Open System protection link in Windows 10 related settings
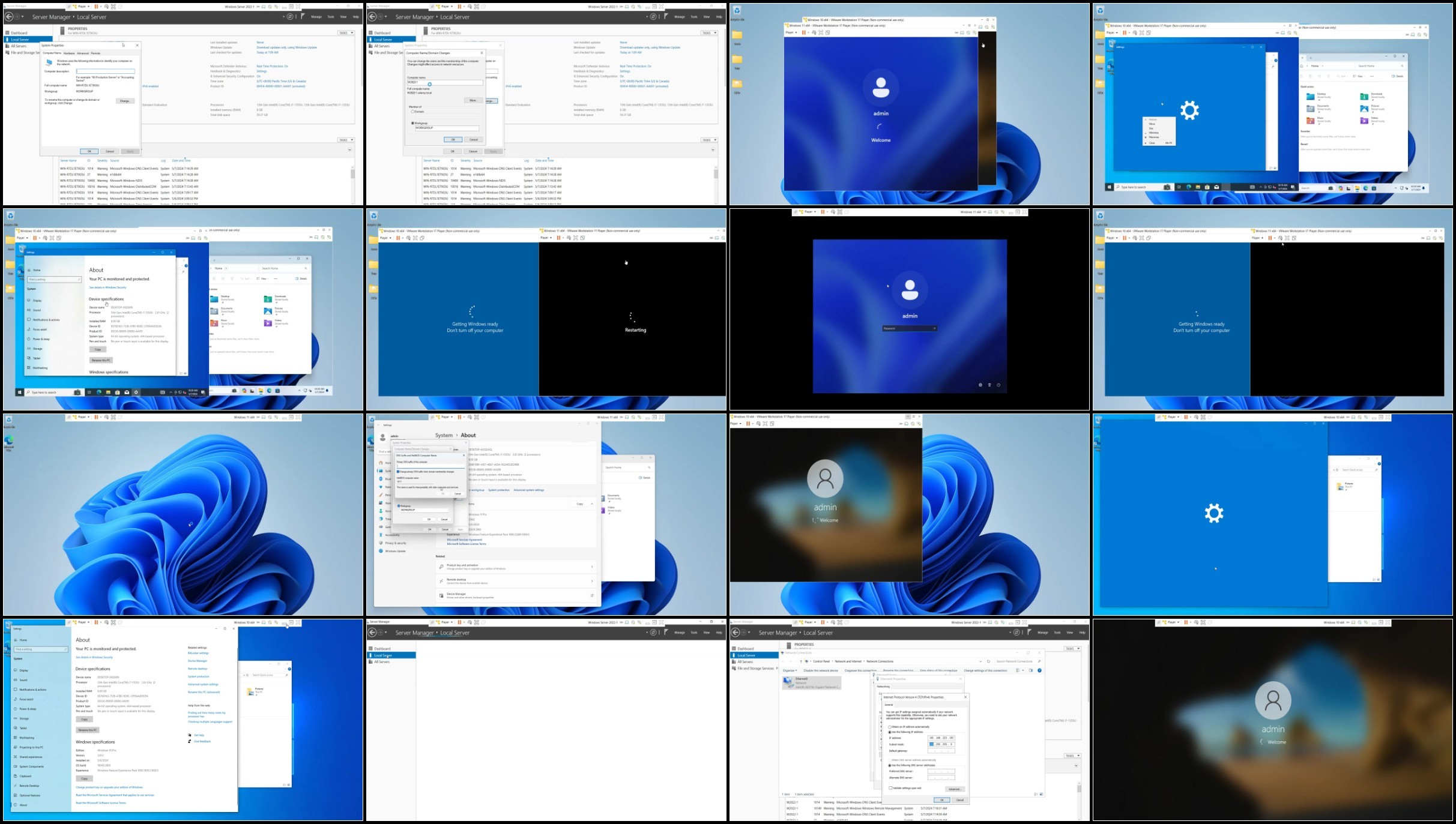1456x824 pixels. [x=199, y=676]
